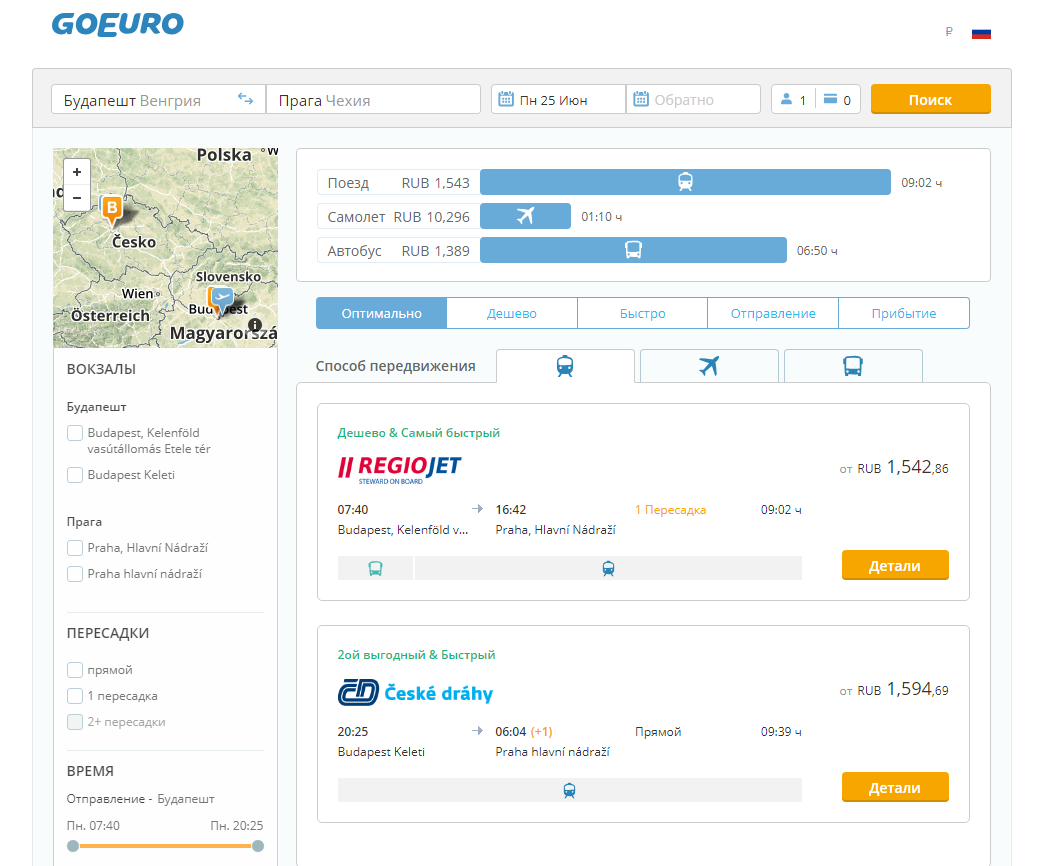Click the Поиск search button

pos(930,100)
